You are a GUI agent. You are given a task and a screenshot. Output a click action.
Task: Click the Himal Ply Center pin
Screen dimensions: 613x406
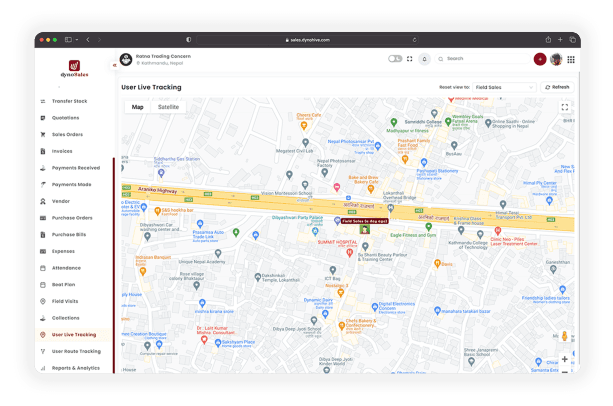coord(549,200)
